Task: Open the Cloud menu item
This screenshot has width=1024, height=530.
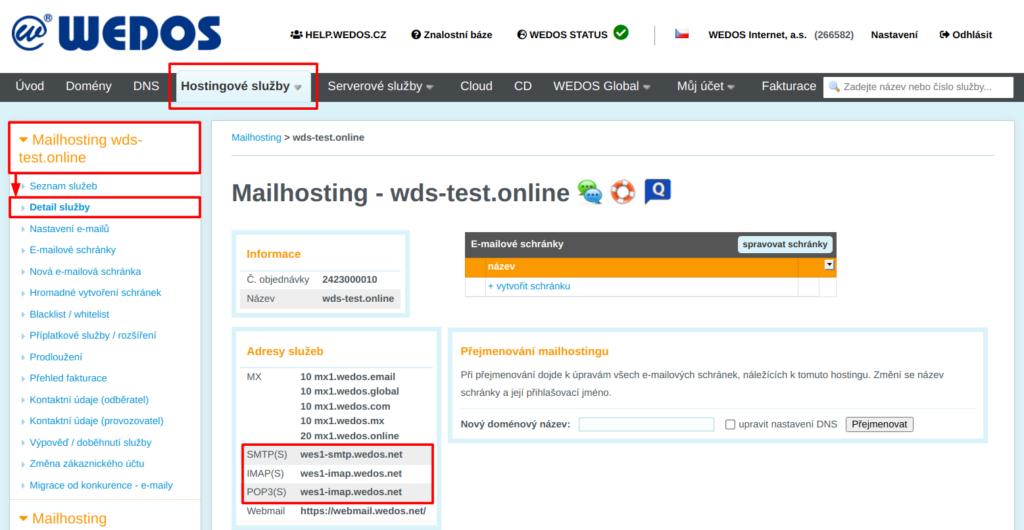Action: click(476, 86)
